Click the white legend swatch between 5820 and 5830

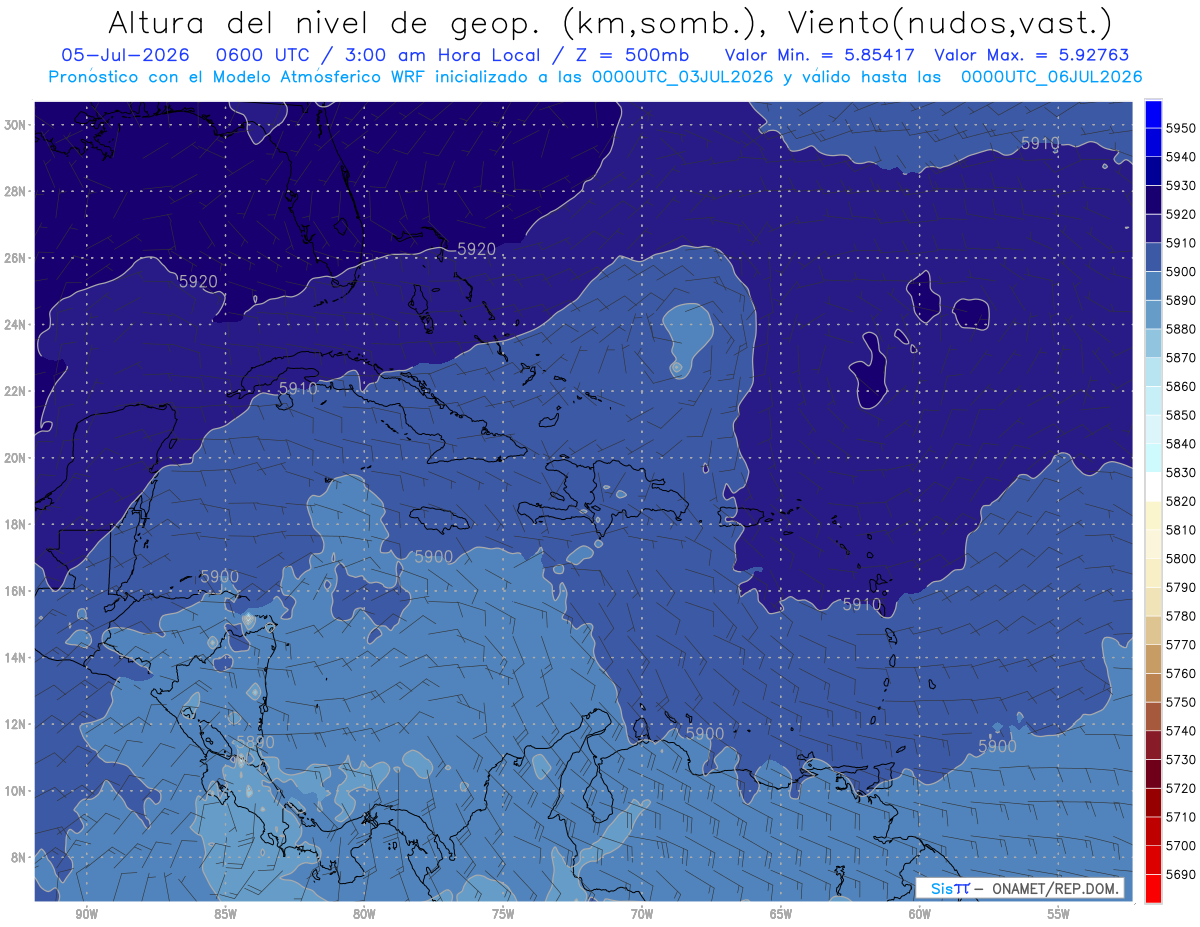click(x=1153, y=486)
